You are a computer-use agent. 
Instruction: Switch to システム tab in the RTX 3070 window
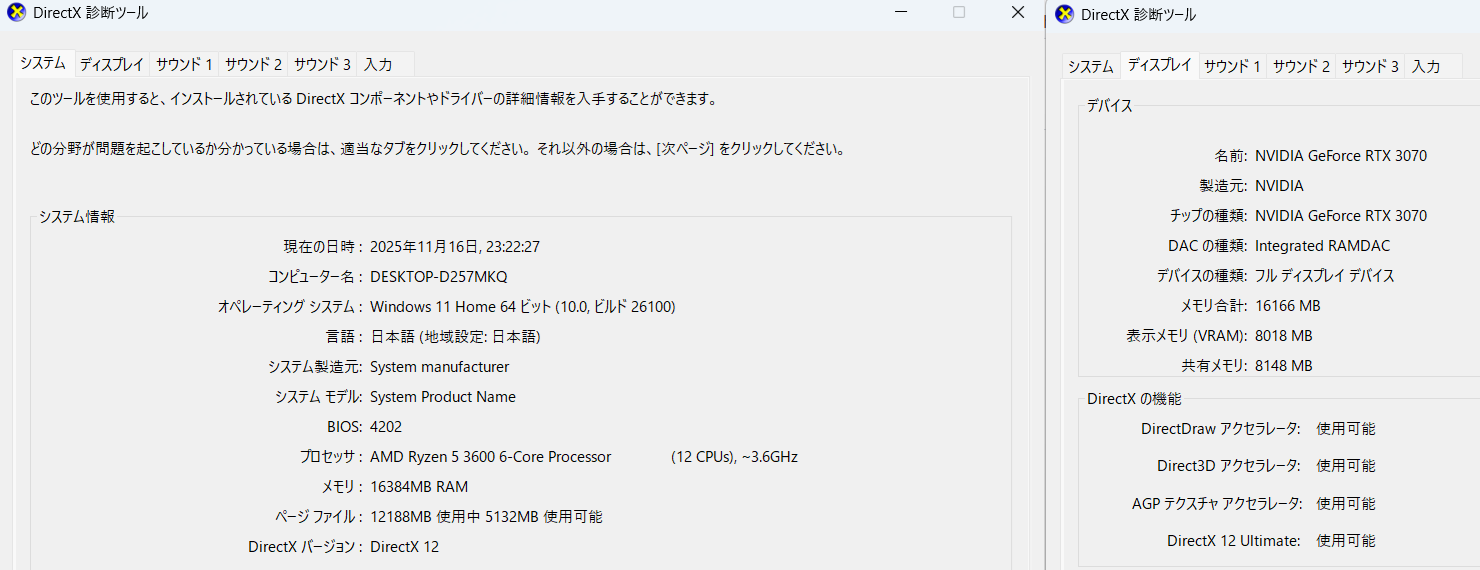1090,66
